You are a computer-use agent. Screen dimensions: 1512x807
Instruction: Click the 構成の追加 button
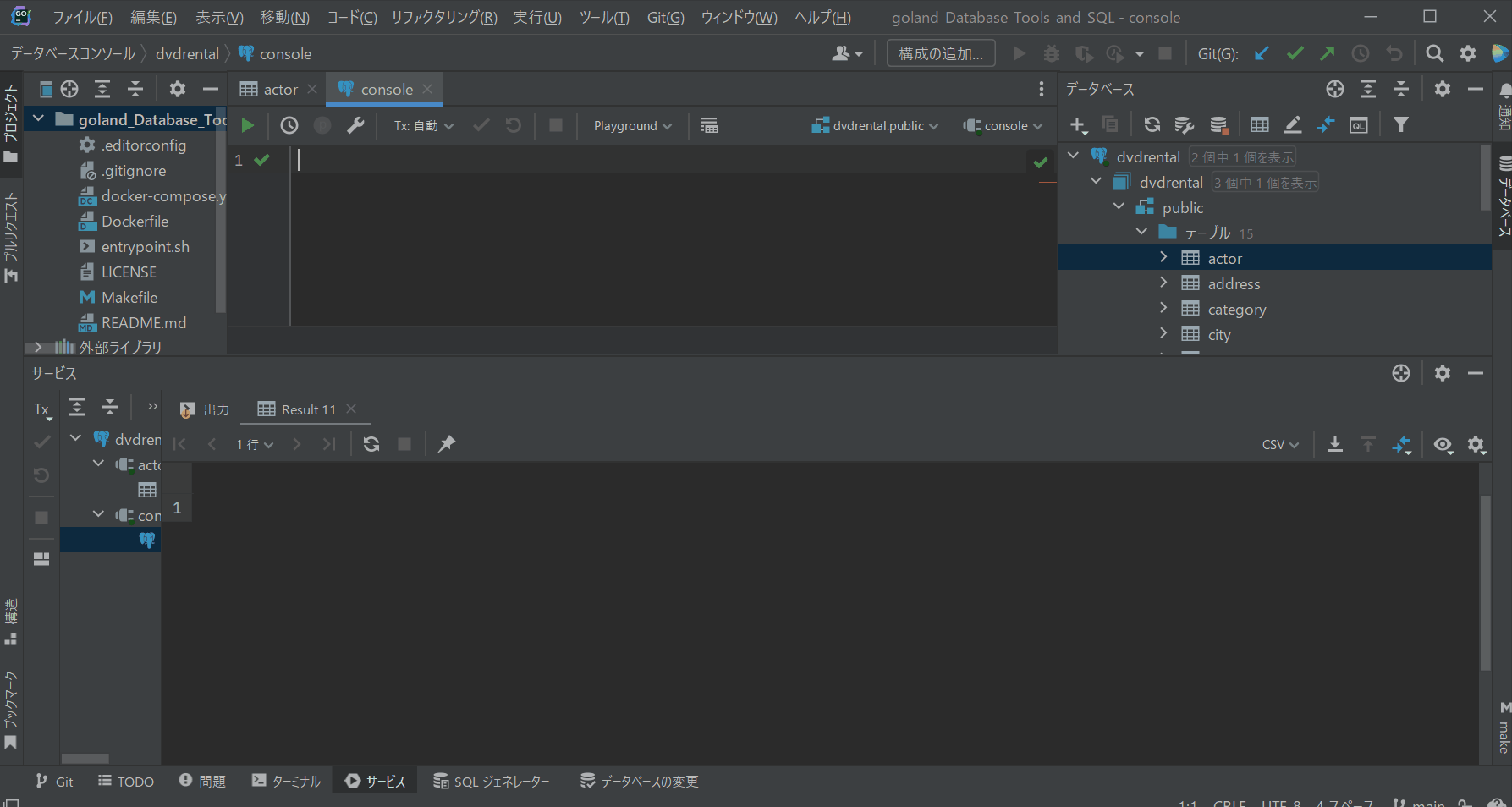941,53
